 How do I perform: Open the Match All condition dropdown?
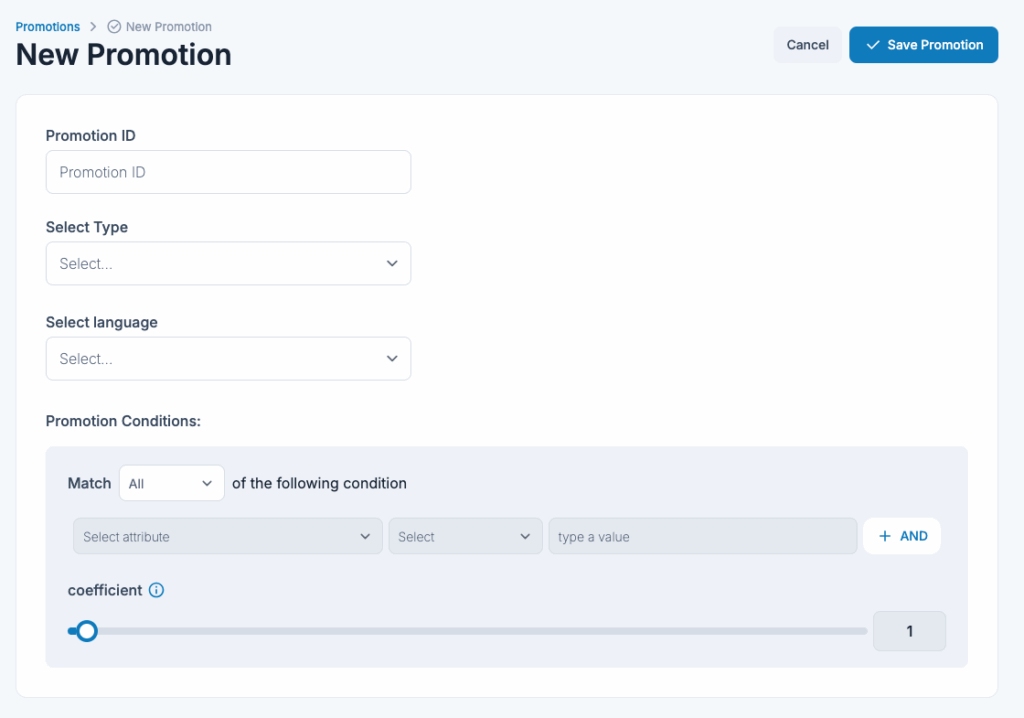pos(171,483)
